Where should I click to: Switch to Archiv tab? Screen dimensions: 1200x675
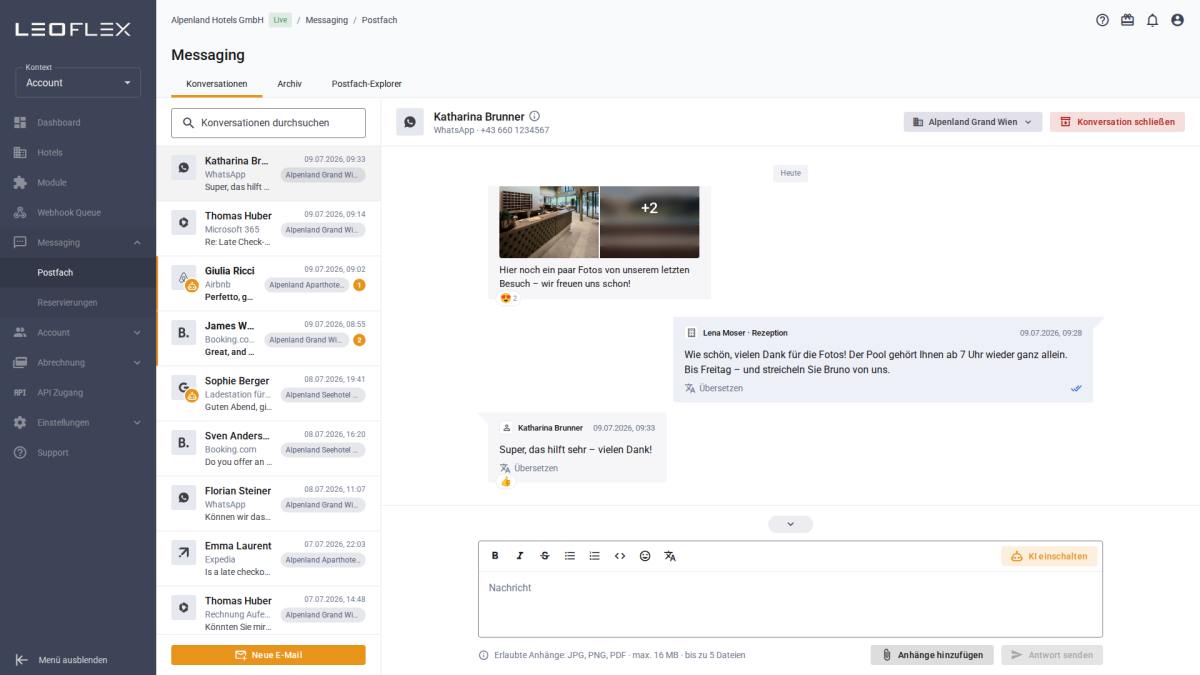pyautogui.click(x=290, y=84)
